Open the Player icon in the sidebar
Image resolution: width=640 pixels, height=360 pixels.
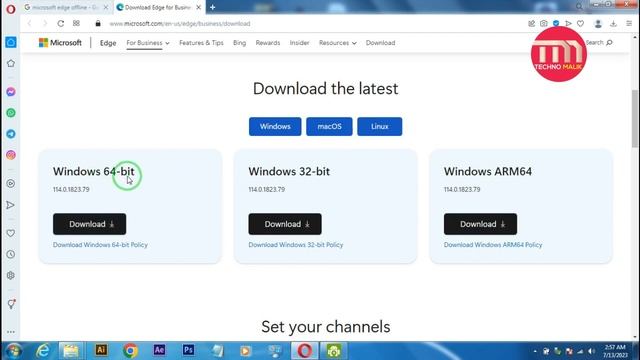click(11, 184)
